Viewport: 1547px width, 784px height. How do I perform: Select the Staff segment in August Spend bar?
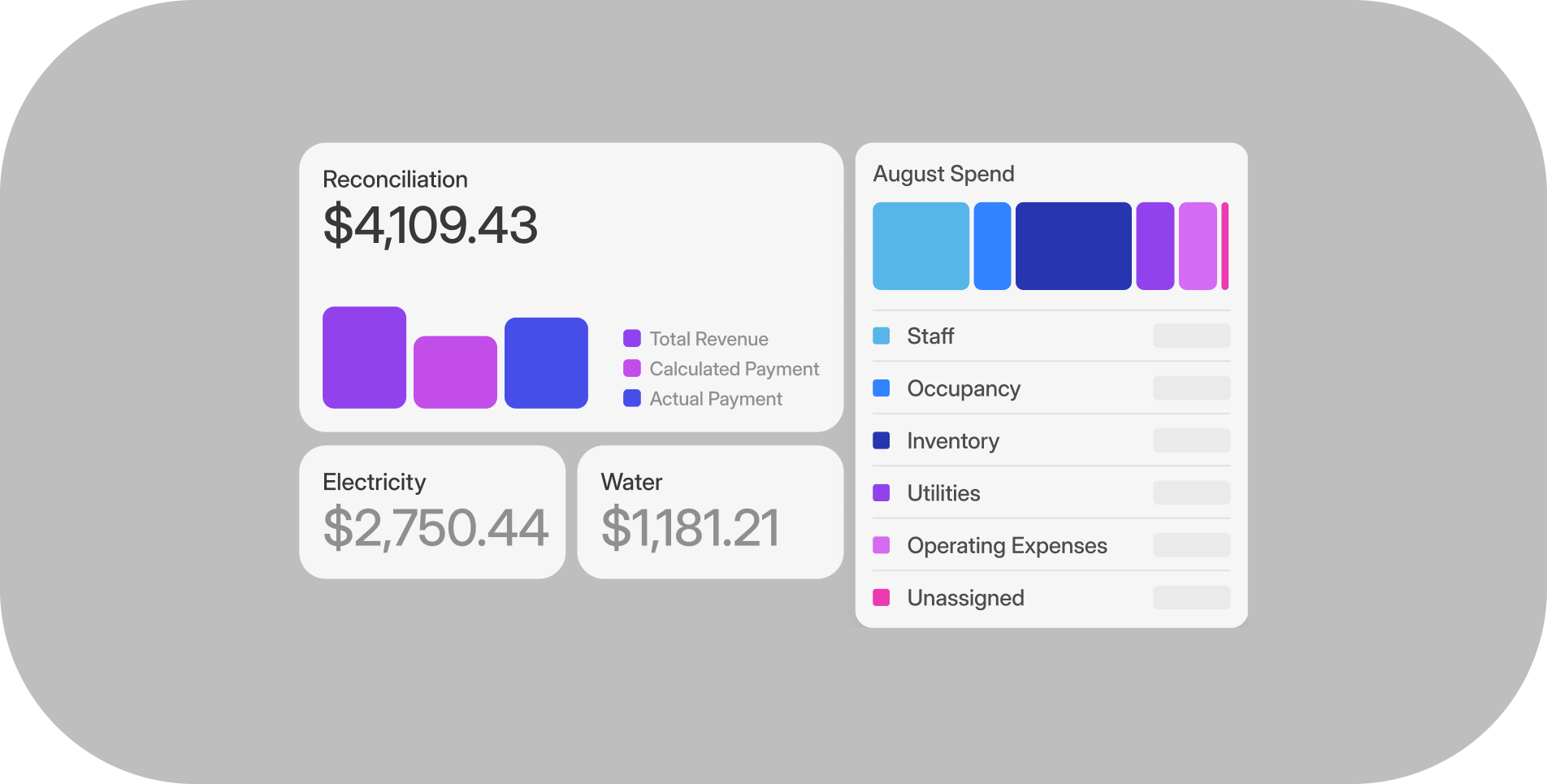click(921, 246)
